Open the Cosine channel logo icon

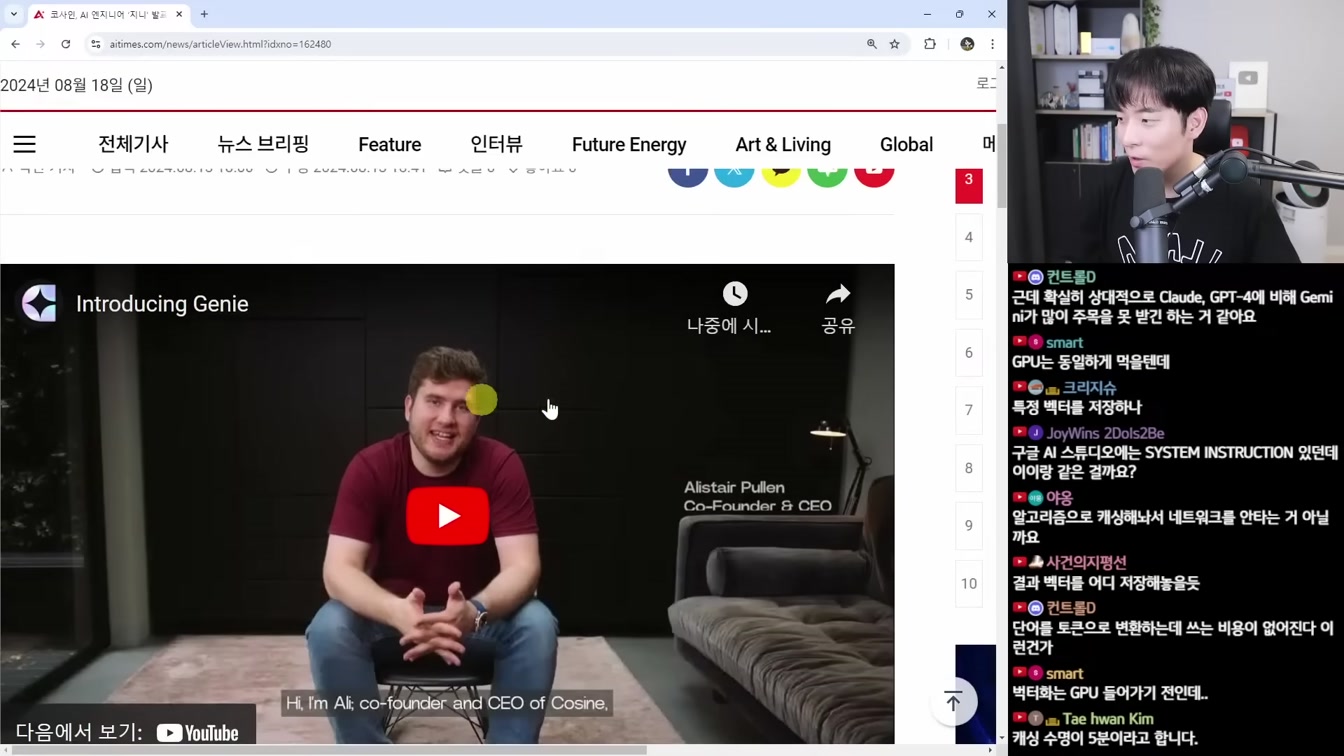(39, 303)
